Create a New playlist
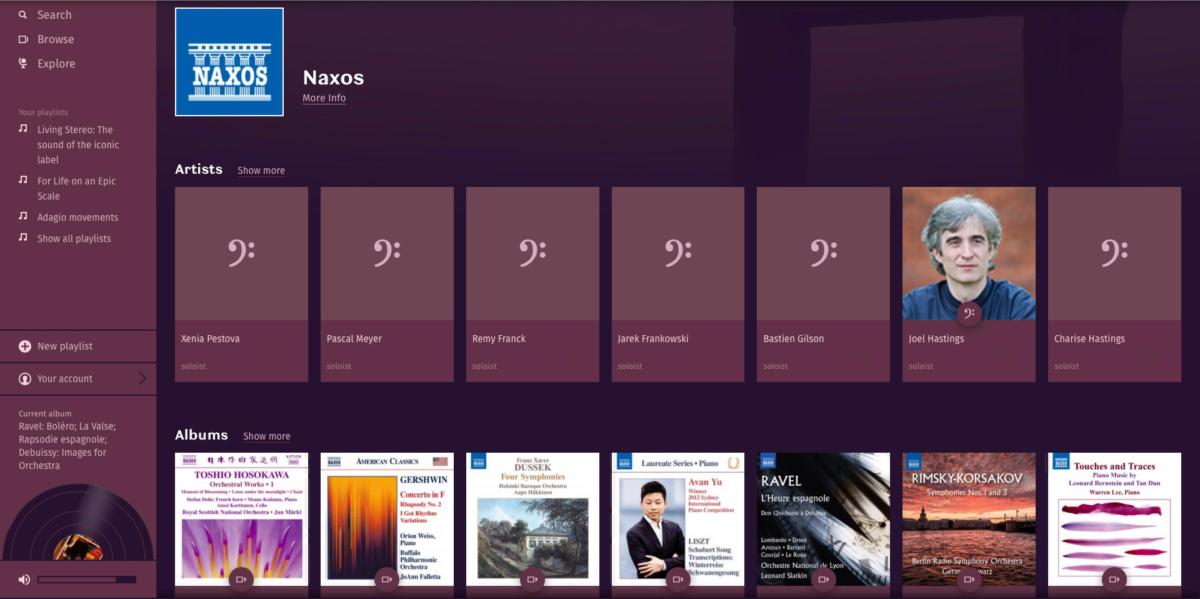This screenshot has height=599, width=1200. [65, 346]
